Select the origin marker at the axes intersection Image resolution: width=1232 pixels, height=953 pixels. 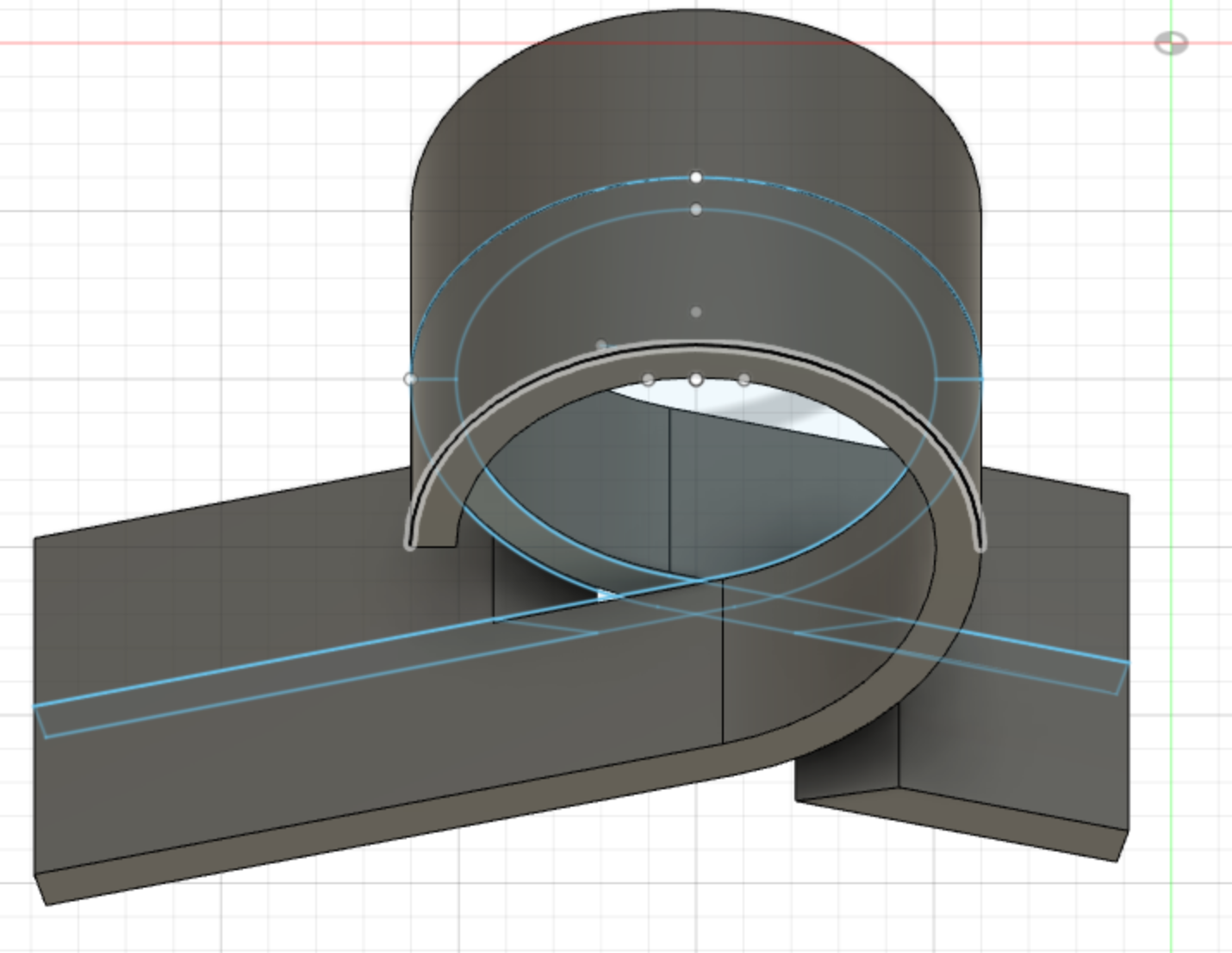[x=1171, y=43]
